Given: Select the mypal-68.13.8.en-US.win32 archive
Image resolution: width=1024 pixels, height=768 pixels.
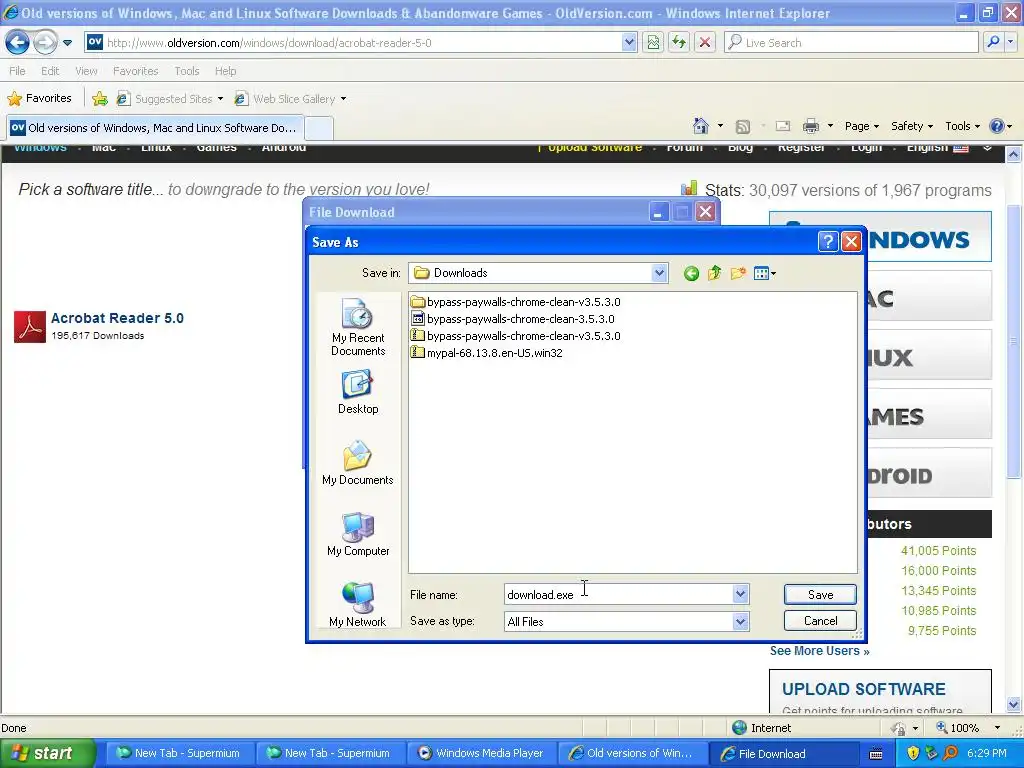Looking at the screenshot, I should pos(487,353).
